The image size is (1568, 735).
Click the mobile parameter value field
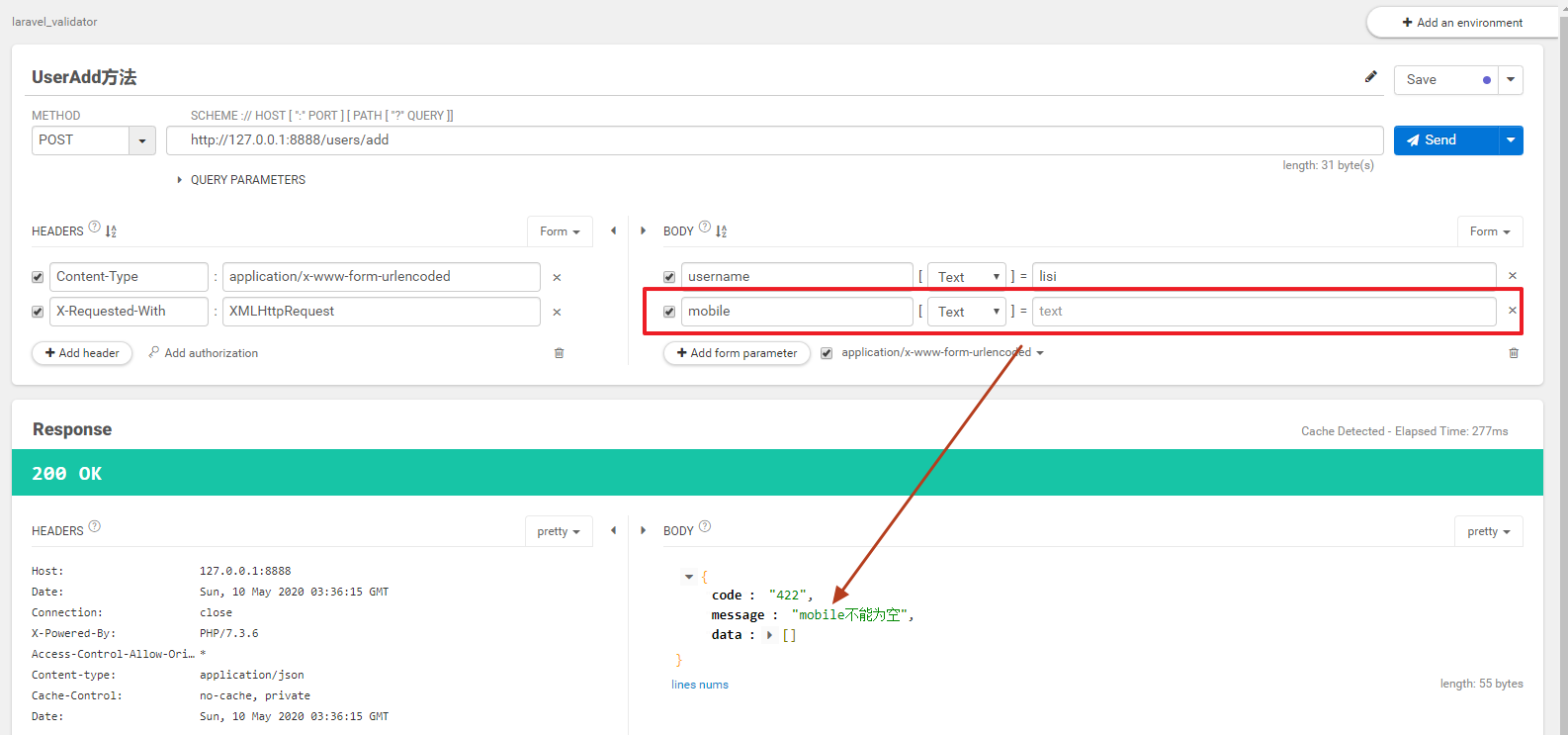(x=1264, y=312)
